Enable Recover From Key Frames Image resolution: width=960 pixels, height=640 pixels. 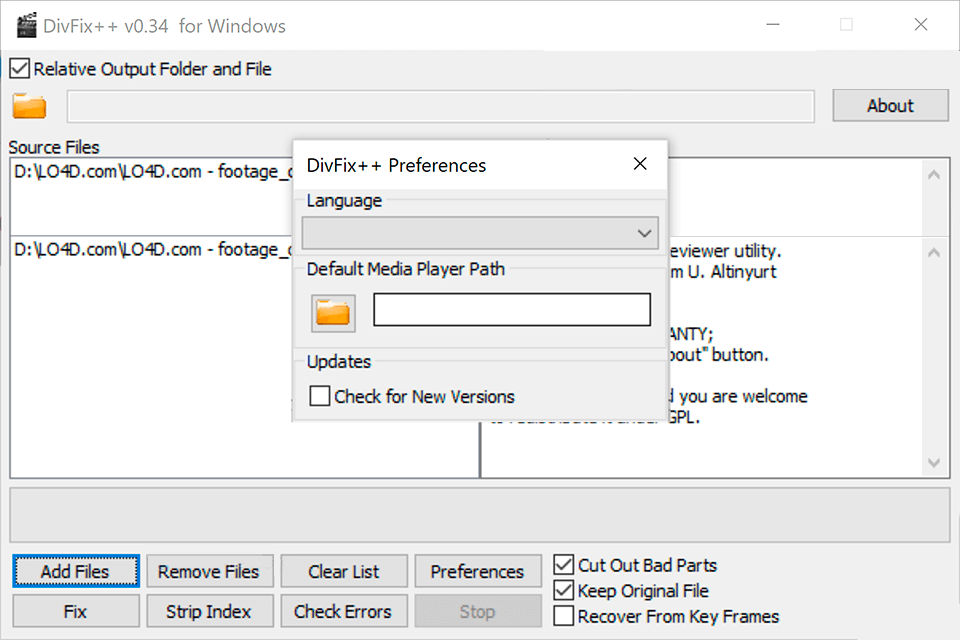coord(565,617)
